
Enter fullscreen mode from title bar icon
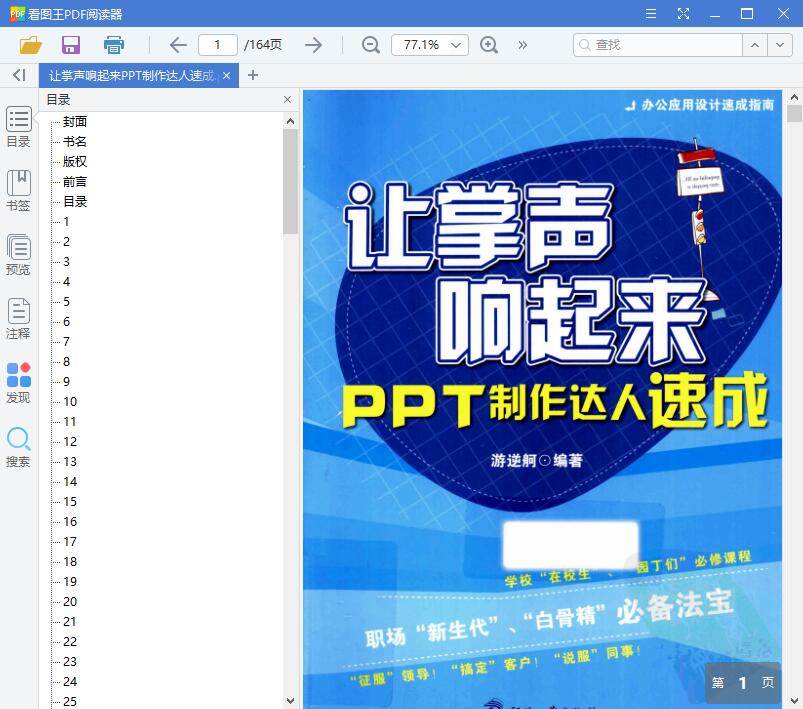coord(683,13)
